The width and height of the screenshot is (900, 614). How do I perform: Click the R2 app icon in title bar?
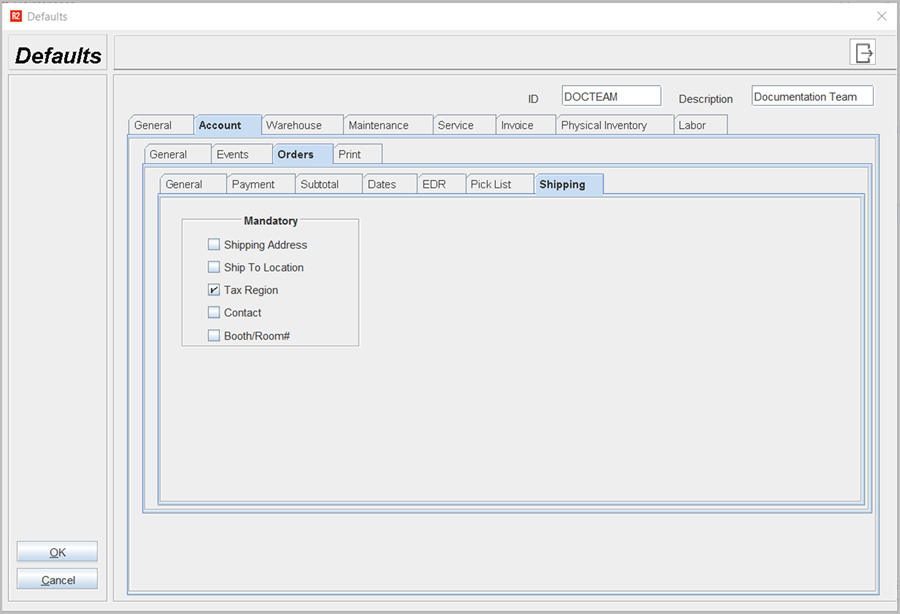pyautogui.click(x=15, y=16)
